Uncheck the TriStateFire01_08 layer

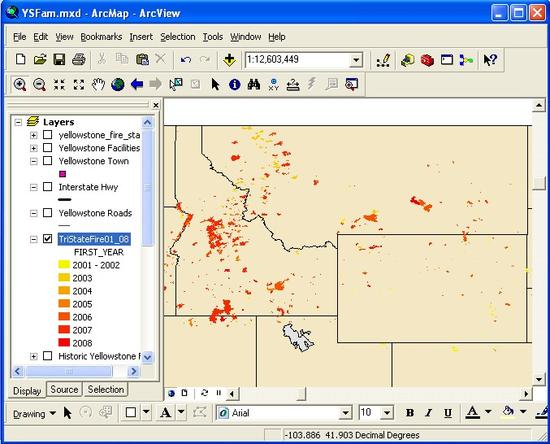click(47, 238)
